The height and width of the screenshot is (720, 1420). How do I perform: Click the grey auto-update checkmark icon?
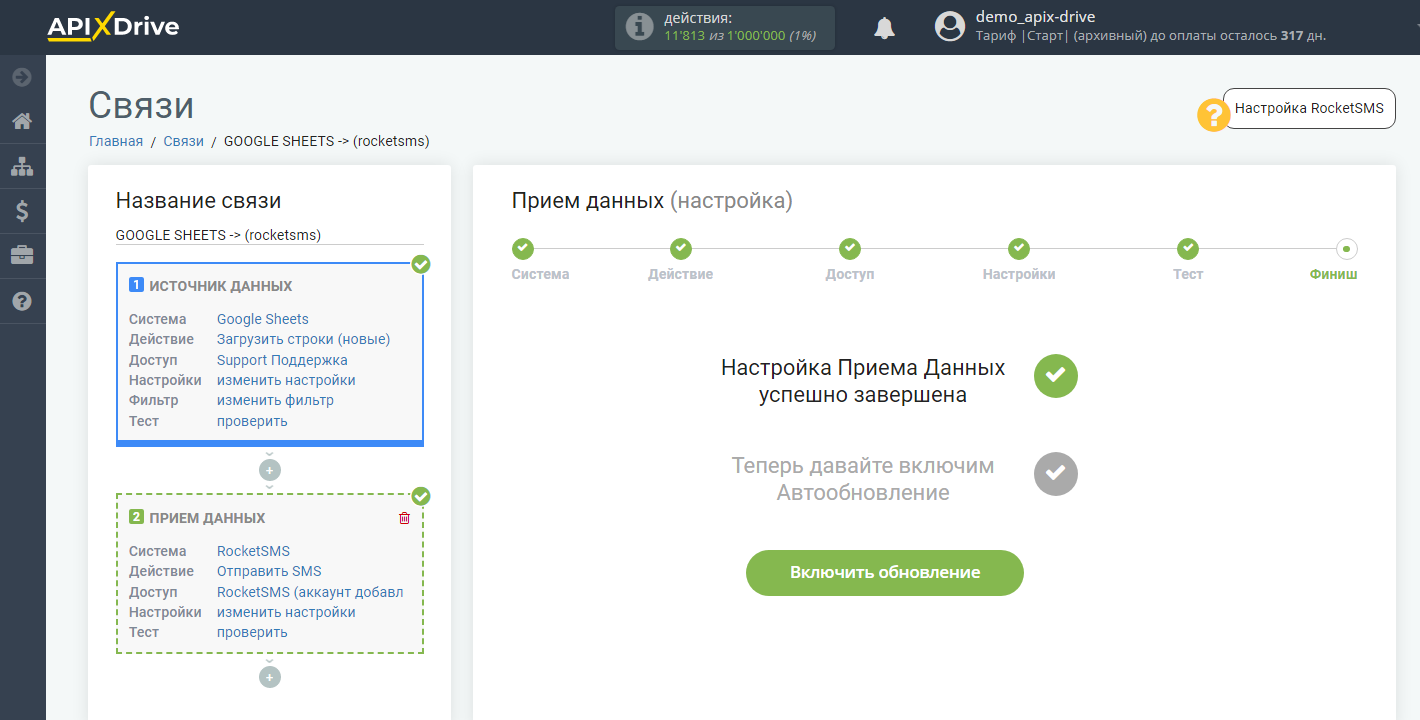coord(1056,473)
